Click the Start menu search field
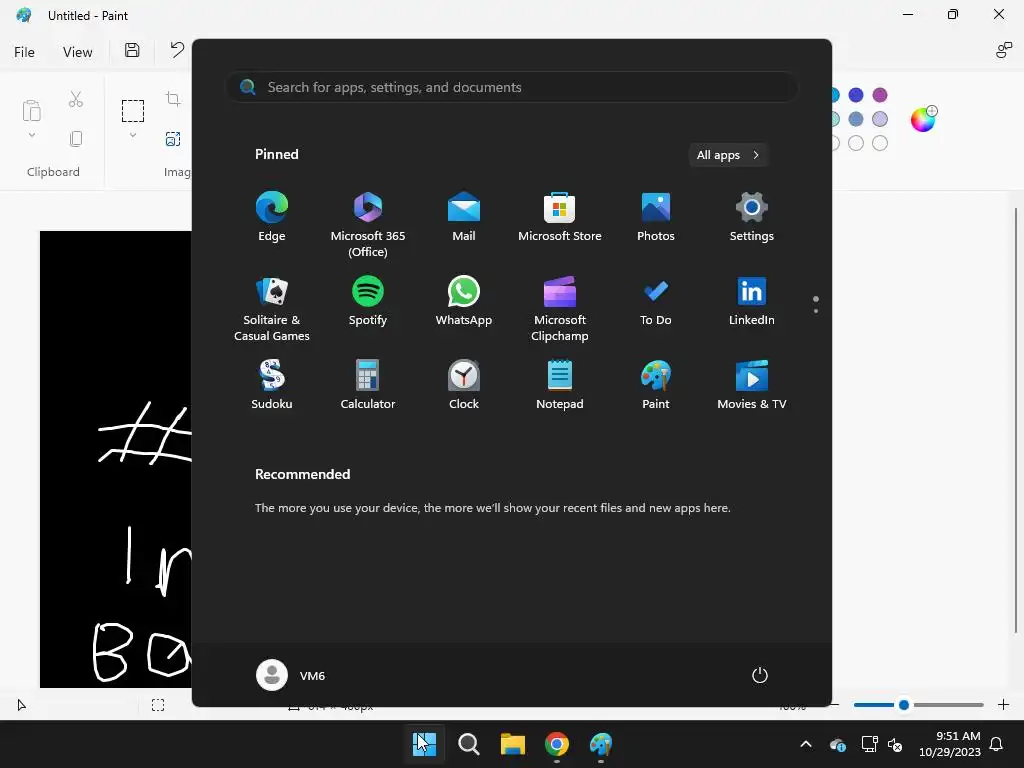1024x768 pixels. [x=511, y=87]
